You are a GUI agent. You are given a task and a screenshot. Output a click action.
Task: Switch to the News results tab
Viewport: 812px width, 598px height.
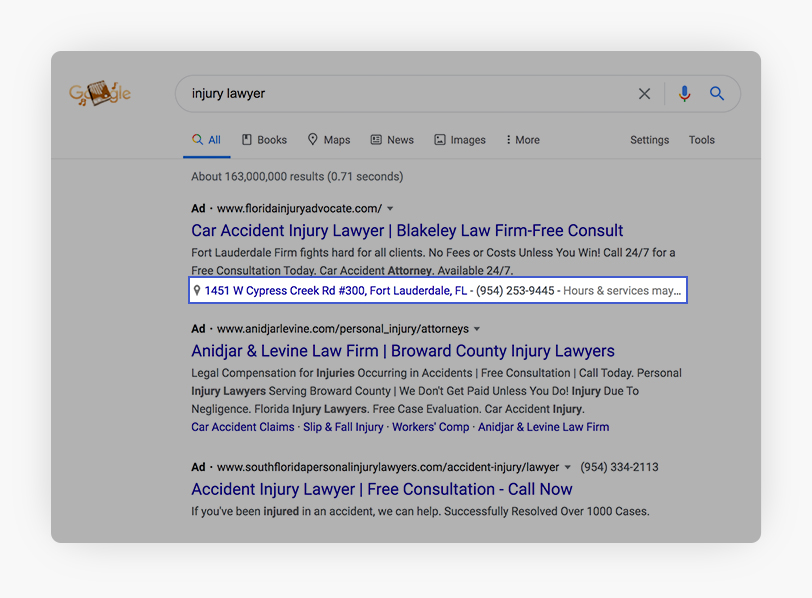pos(391,140)
